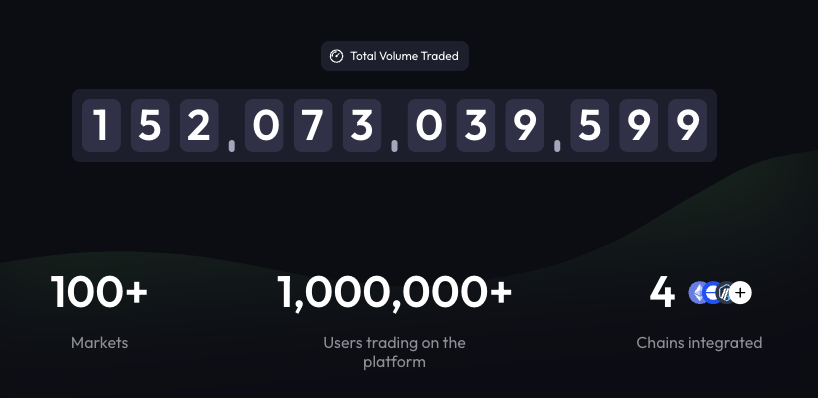Image resolution: width=818 pixels, height=398 pixels.
Task: Click the digit 3 tile just after 7
Action: tap(362, 125)
